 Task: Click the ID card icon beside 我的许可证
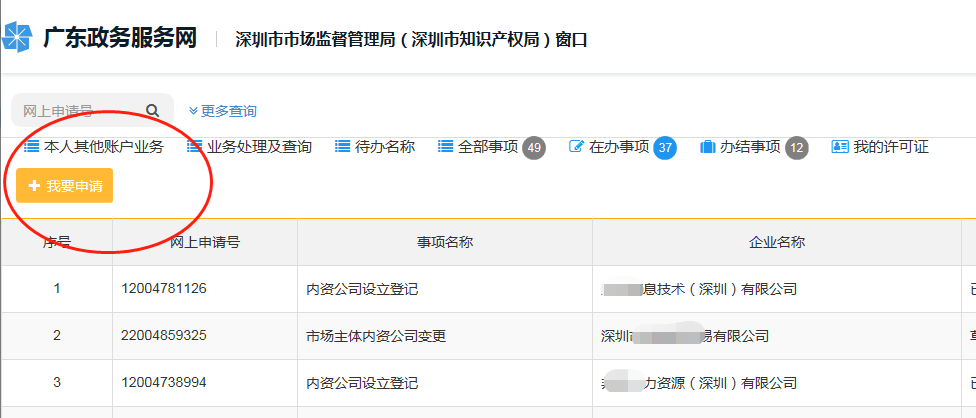840,147
